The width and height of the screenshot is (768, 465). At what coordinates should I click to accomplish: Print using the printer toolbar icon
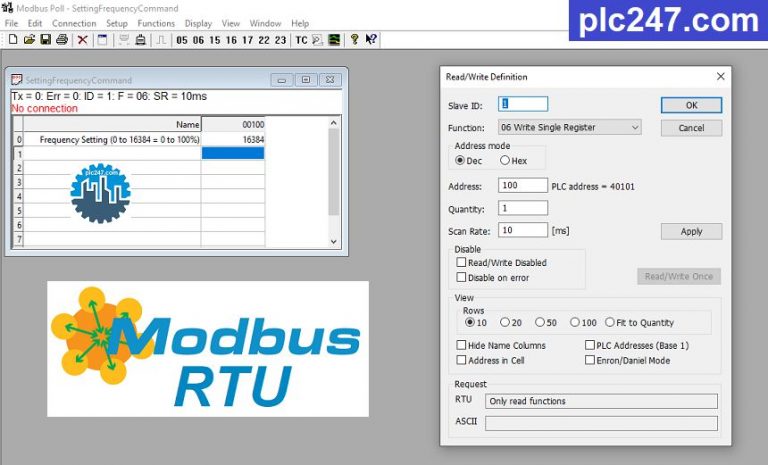pos(62,40)
